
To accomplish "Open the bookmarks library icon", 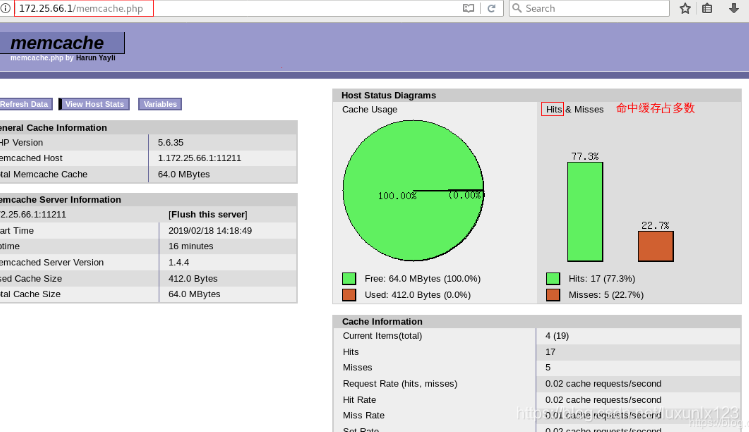I will (707, 8).
